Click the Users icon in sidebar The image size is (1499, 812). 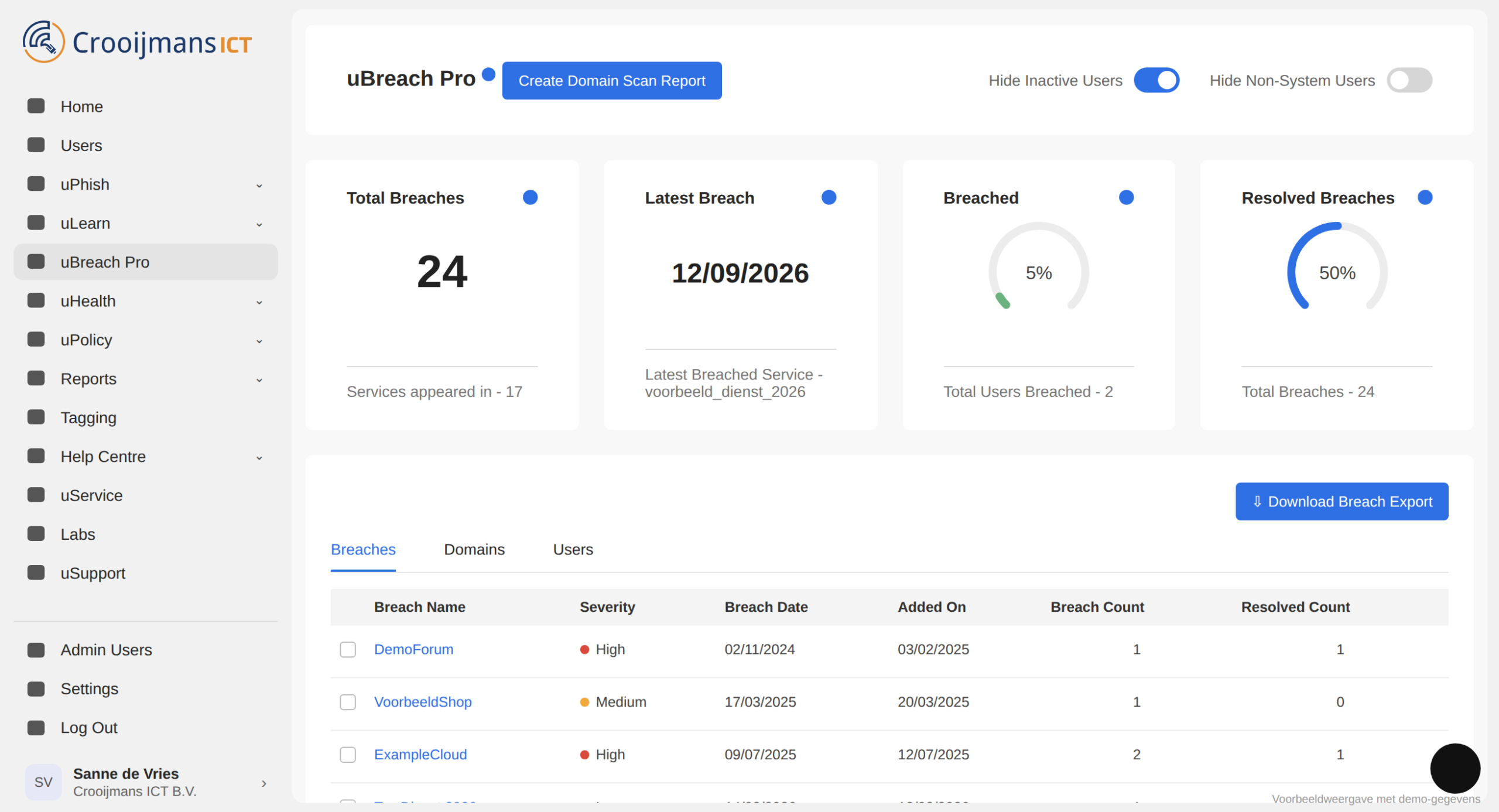[x=36, y=145]
